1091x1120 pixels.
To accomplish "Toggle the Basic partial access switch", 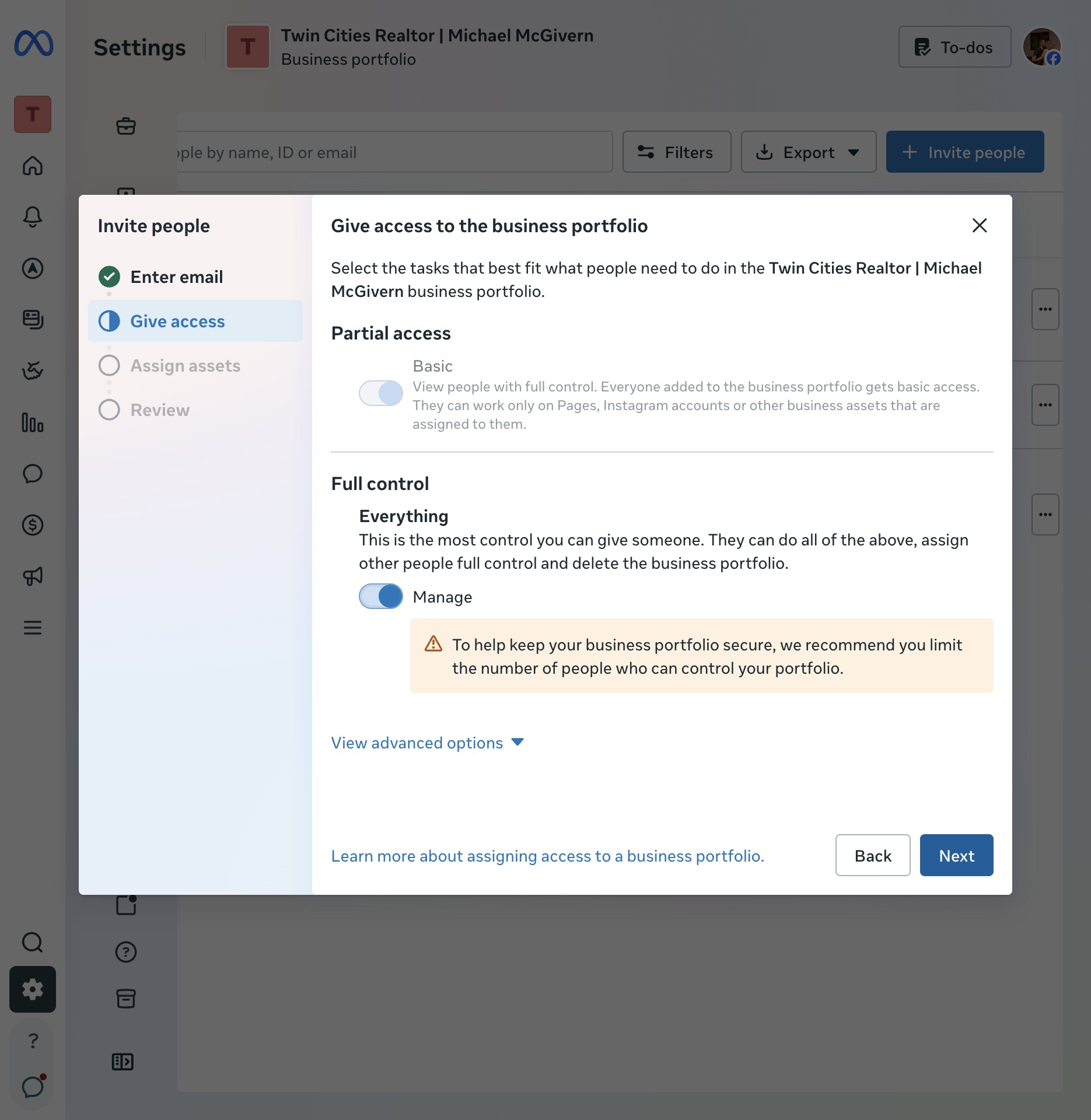I will coord(381,393).
